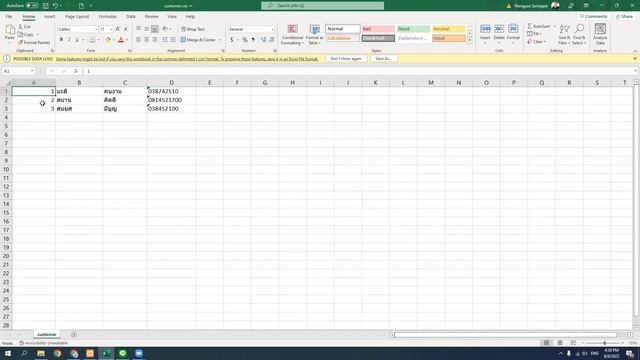Switch to the Formulas tab
This screenshot has height=360, width=640.
coord(107,17)
